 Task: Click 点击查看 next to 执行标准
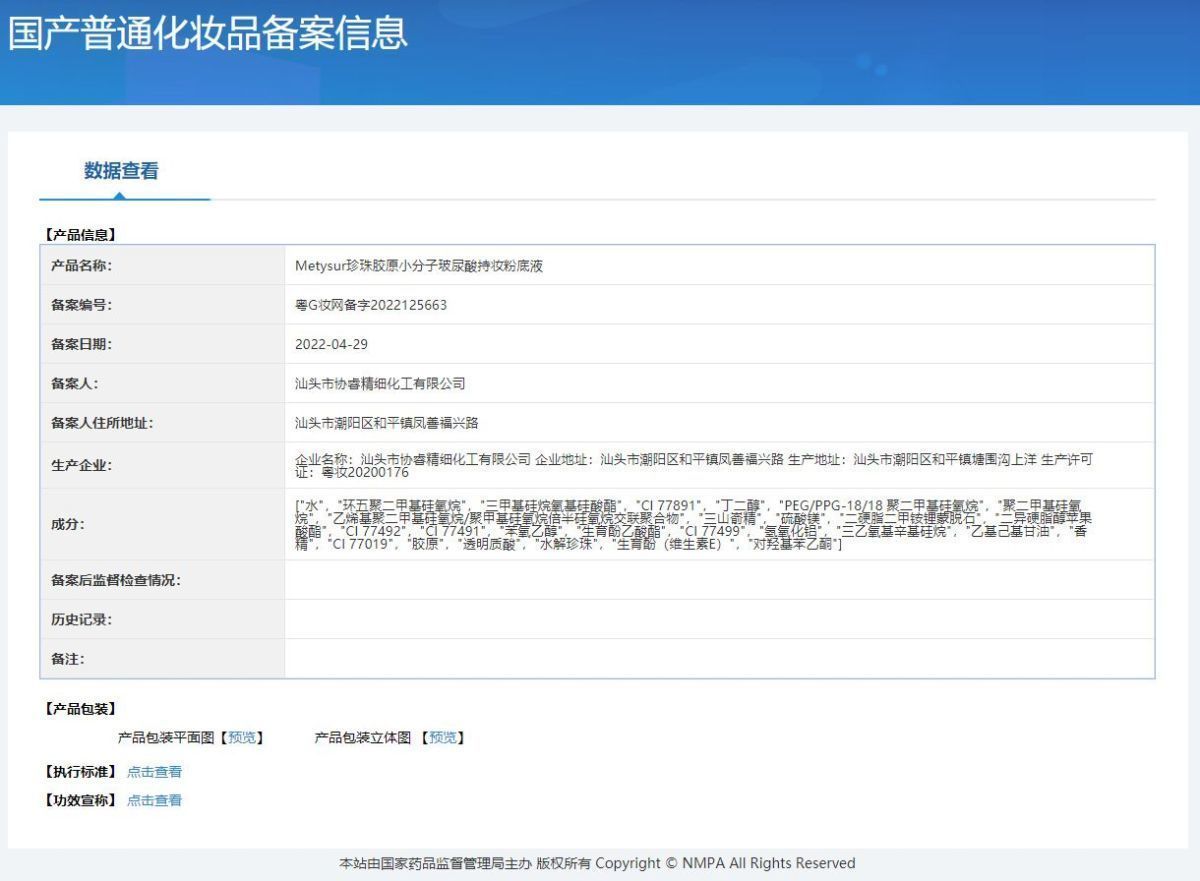[155, 772]
